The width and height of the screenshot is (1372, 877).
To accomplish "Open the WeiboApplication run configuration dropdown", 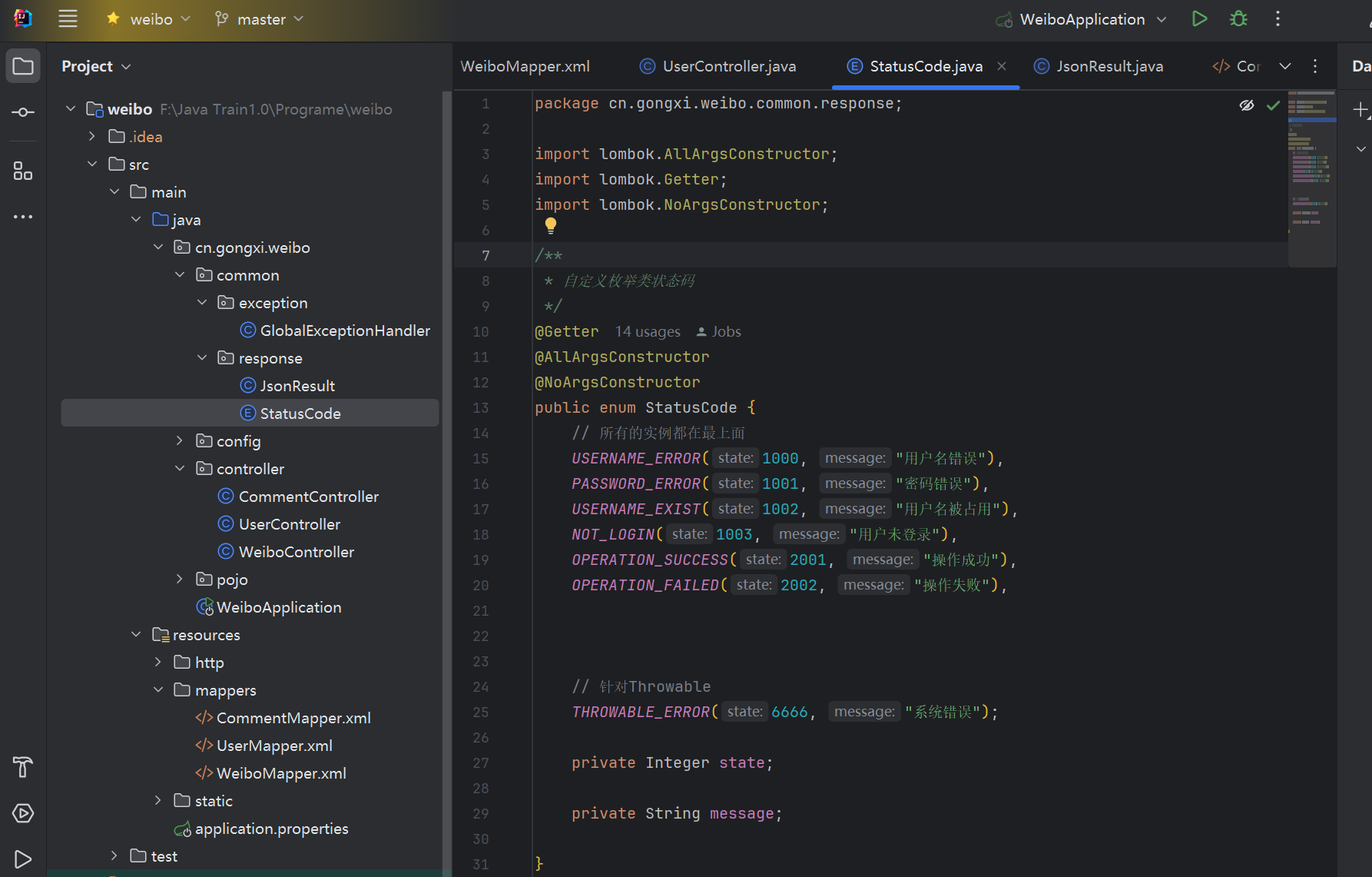I will [1082, 19].
